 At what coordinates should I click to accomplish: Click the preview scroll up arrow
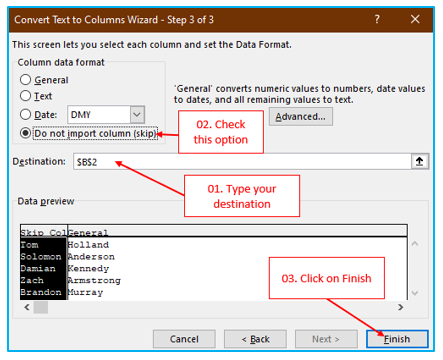415,244
